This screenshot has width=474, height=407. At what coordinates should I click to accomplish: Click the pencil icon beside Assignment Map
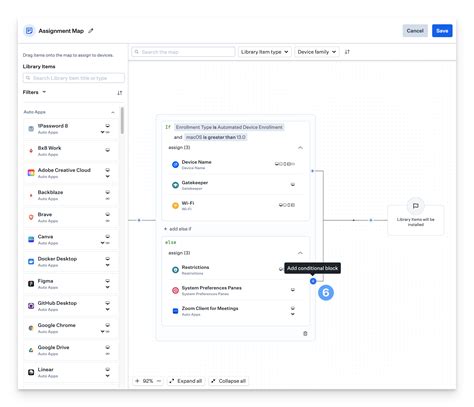pos(91,31)
